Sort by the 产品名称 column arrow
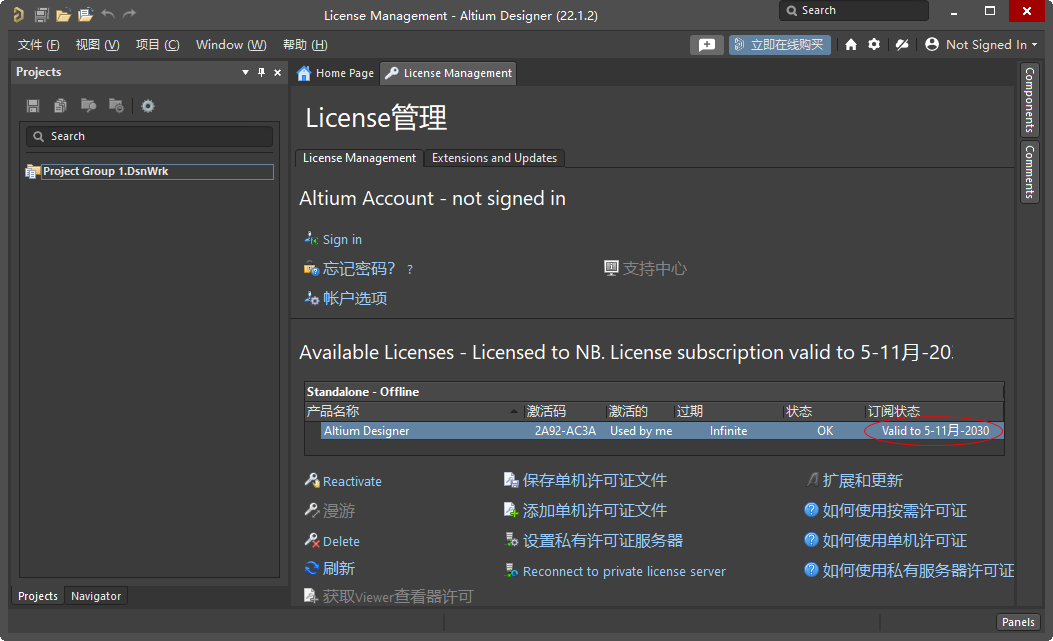This screenshot has height=641, width=1053. [x=514, y=411]
